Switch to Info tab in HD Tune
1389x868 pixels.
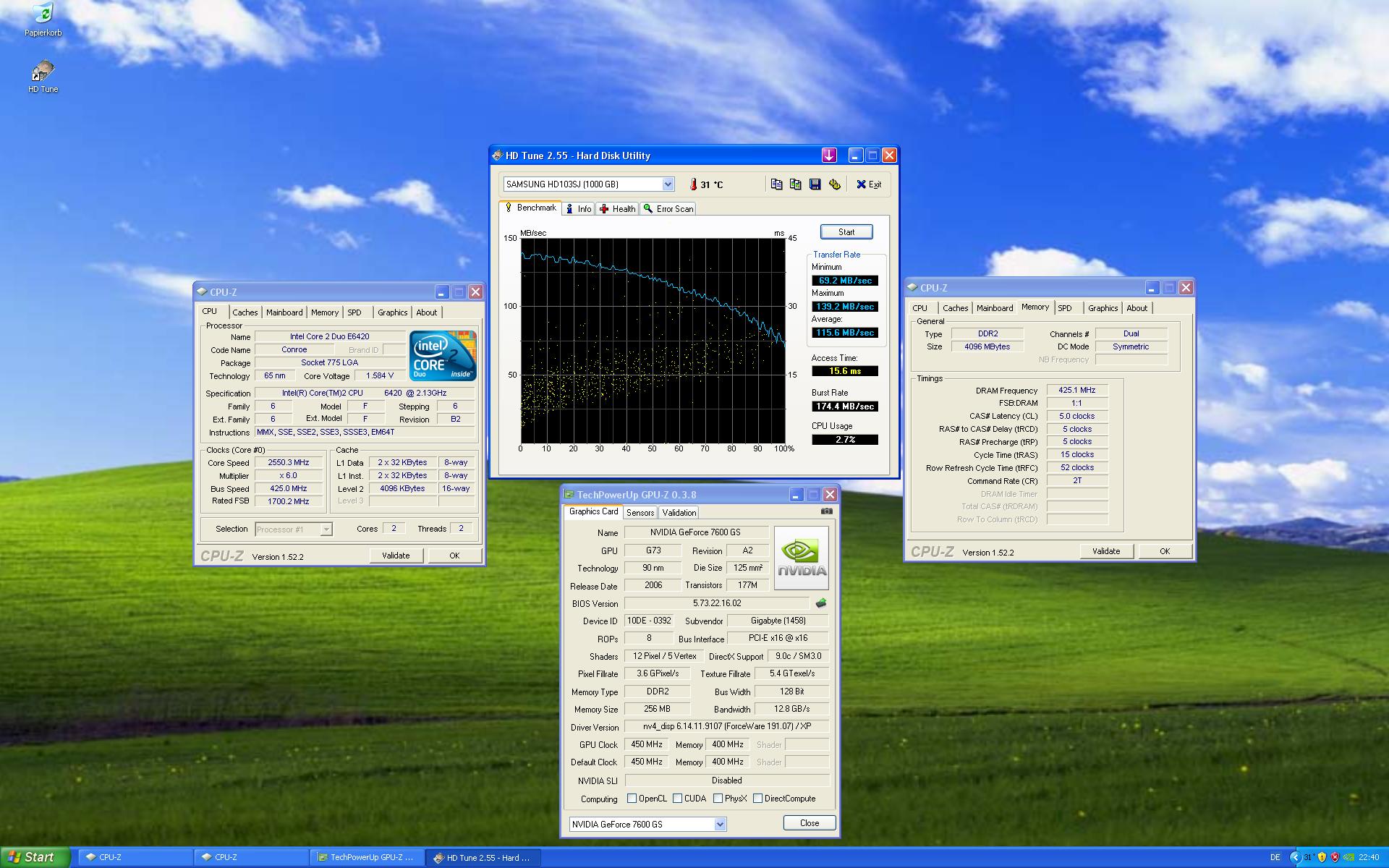click(578, 208)
